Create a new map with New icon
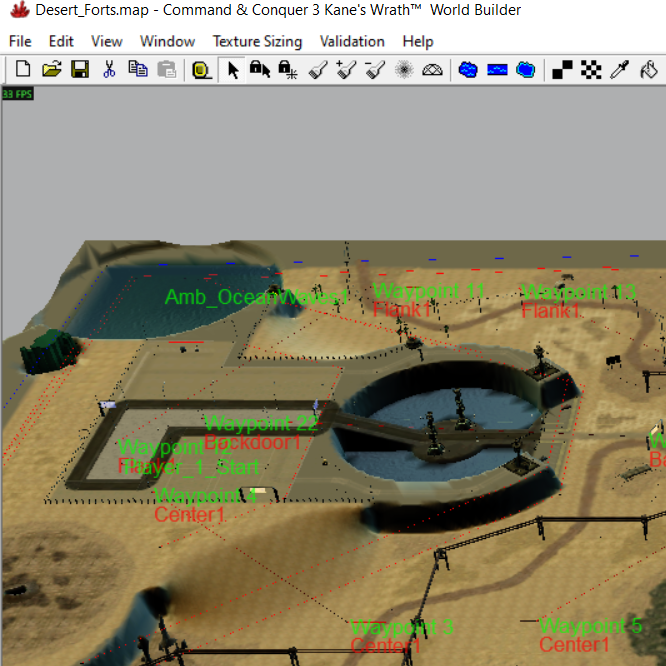 (x=23, y=69)
